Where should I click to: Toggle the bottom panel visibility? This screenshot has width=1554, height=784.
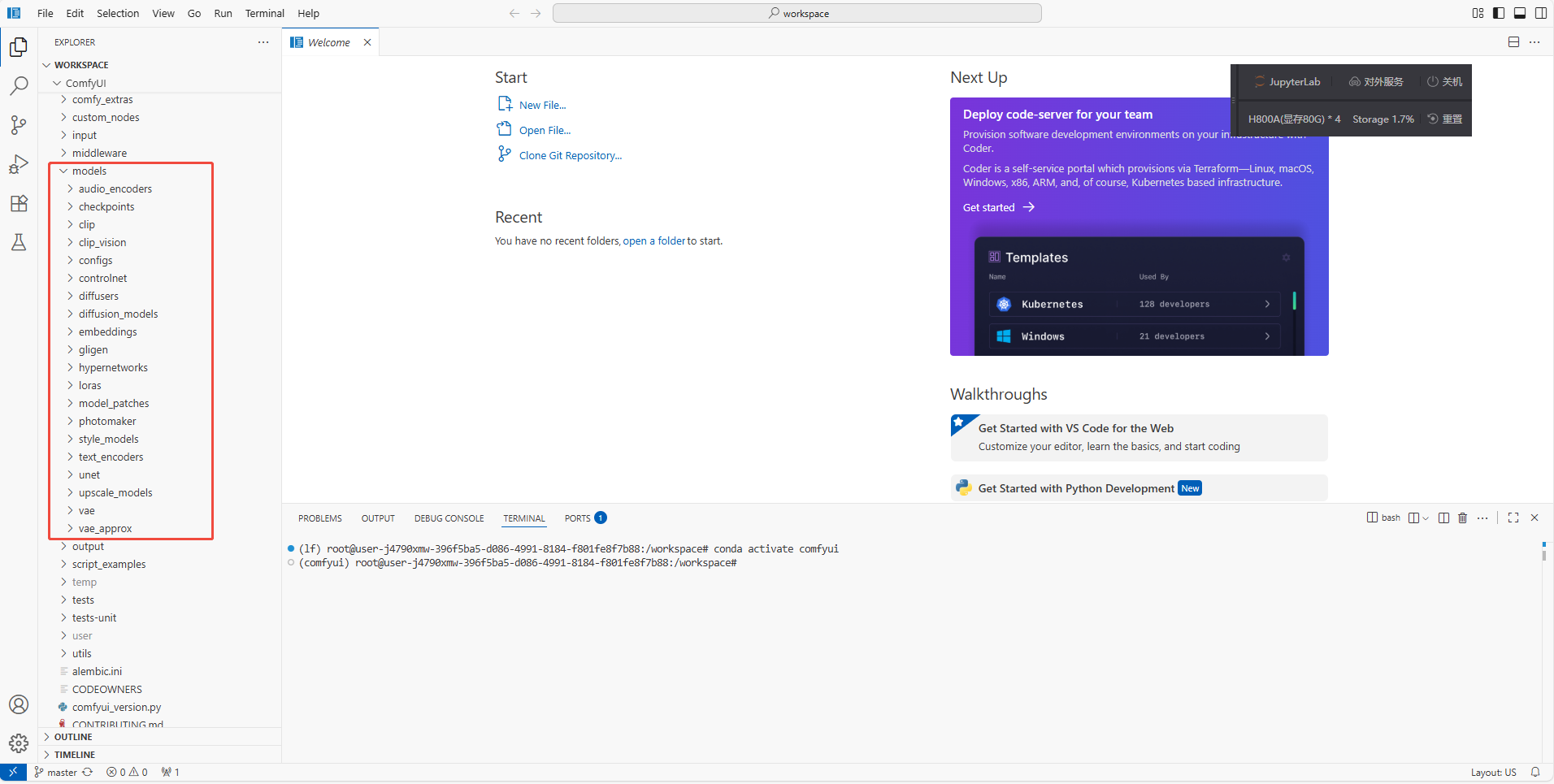coord(1520,13)
